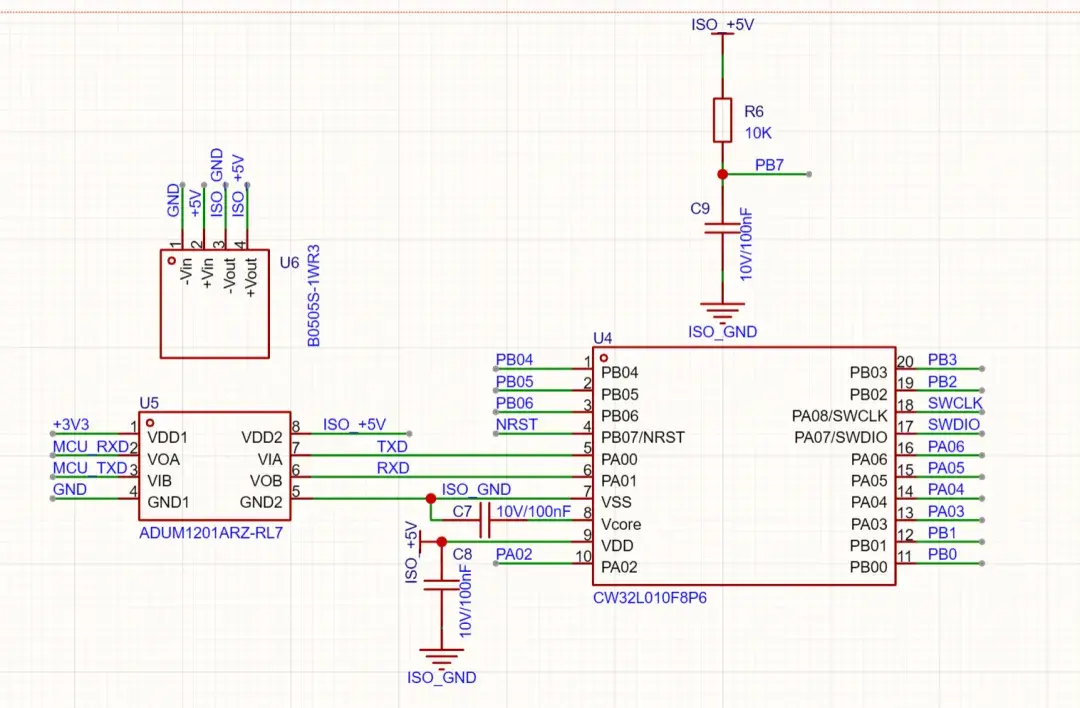Click the VIB pin name inside U5

point(159,481)
